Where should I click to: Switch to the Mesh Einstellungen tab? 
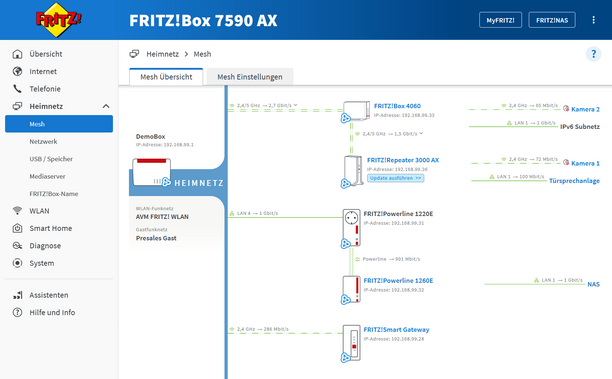(250, 77)
